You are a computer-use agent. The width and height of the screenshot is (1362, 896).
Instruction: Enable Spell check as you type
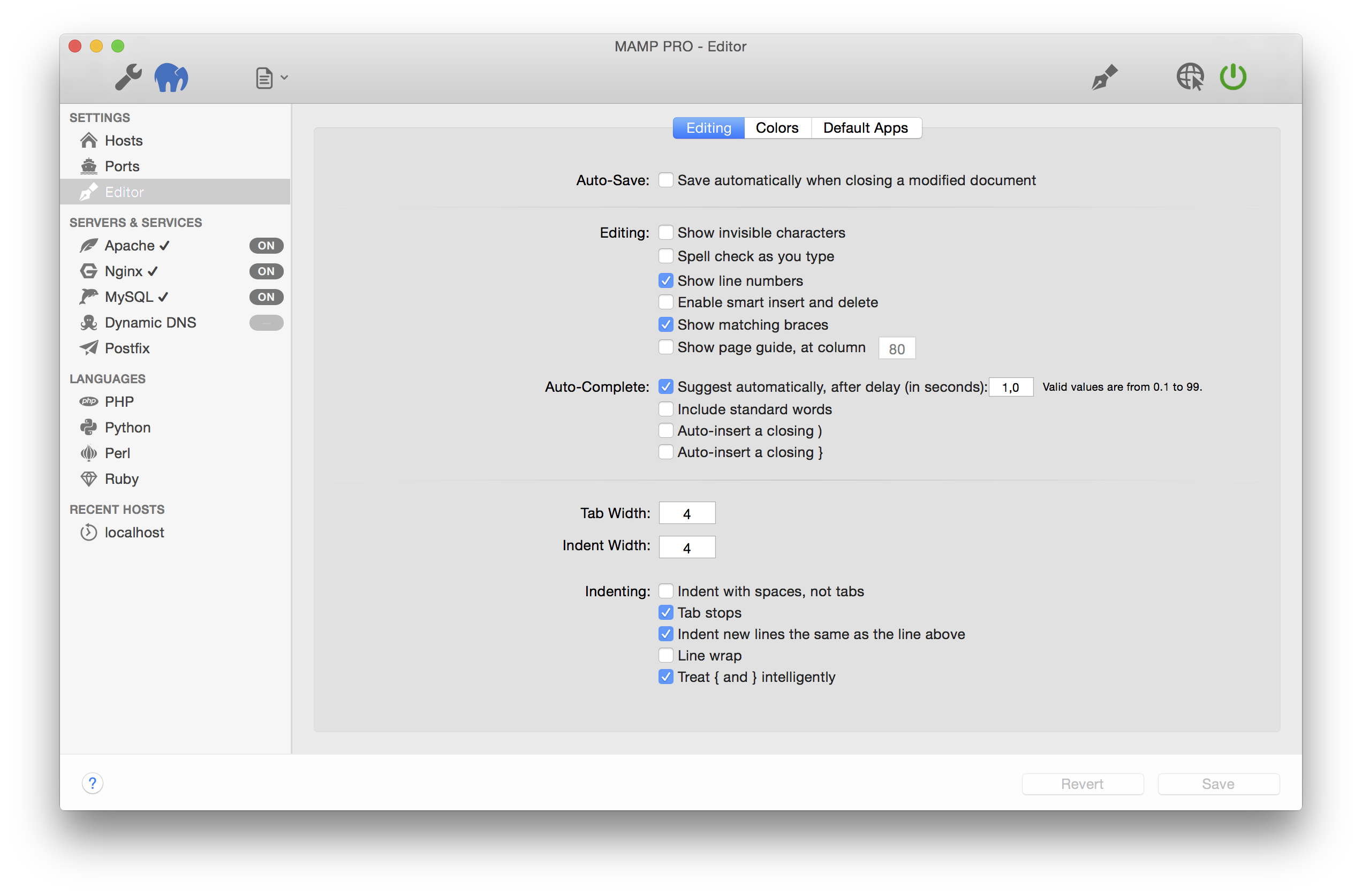click(x=665, y=256)
